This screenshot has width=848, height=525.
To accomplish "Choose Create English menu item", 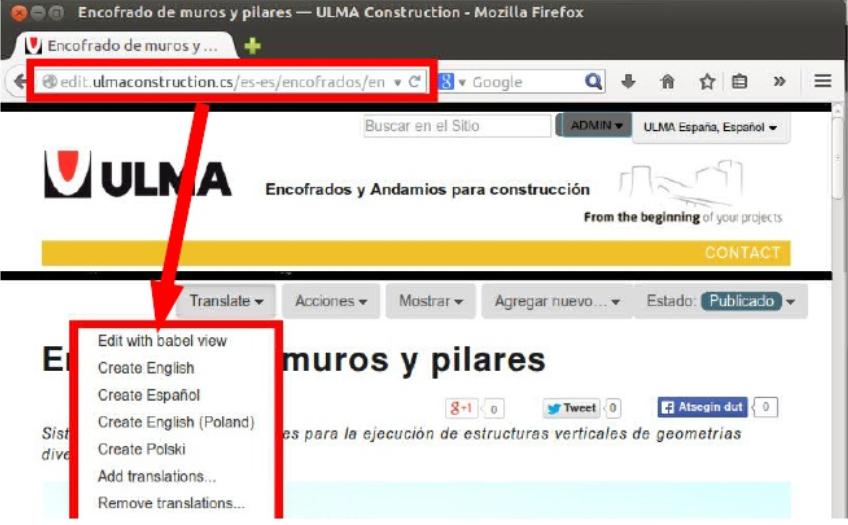I will [146, 368].
